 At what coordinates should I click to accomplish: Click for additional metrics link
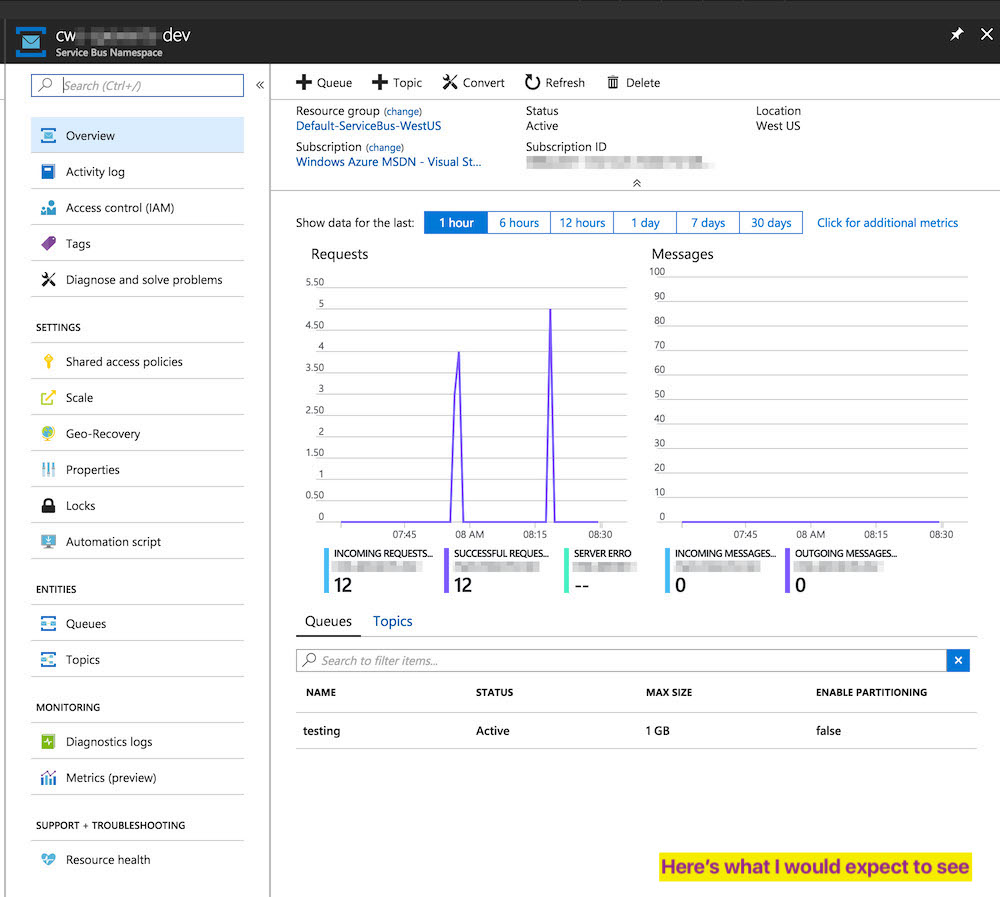[887, 223]
